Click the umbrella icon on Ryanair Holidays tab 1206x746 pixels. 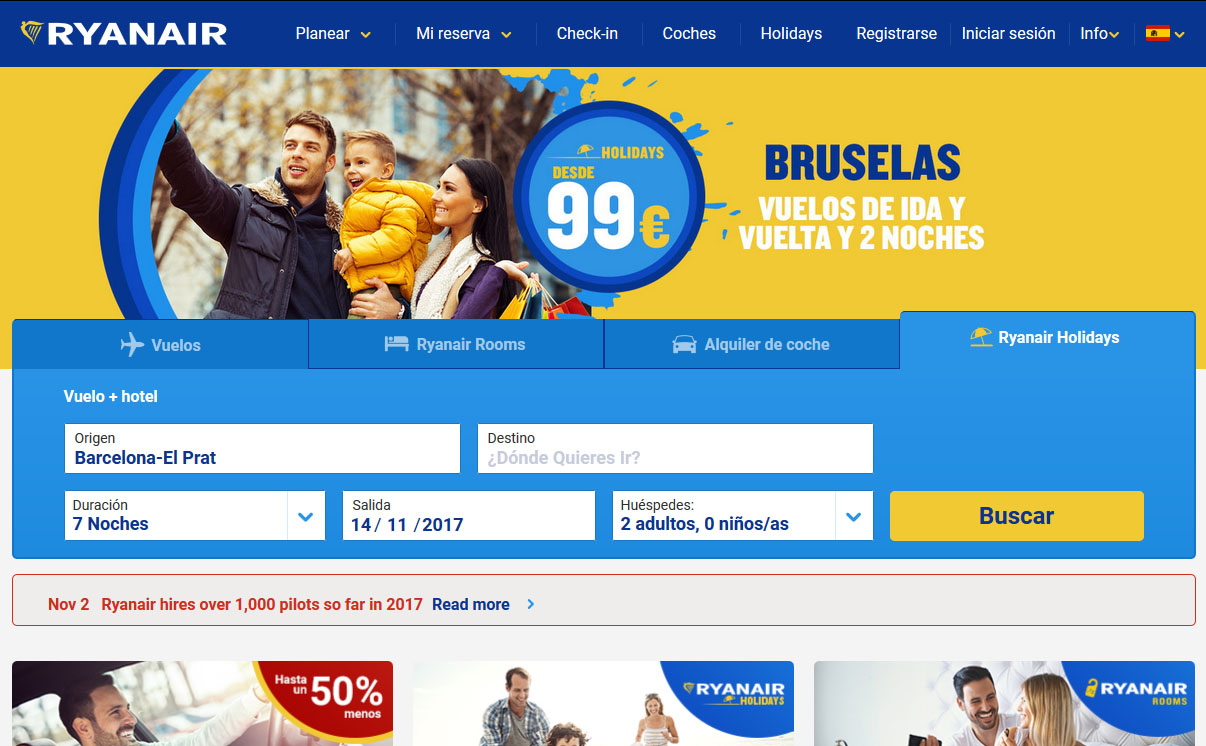981,337
